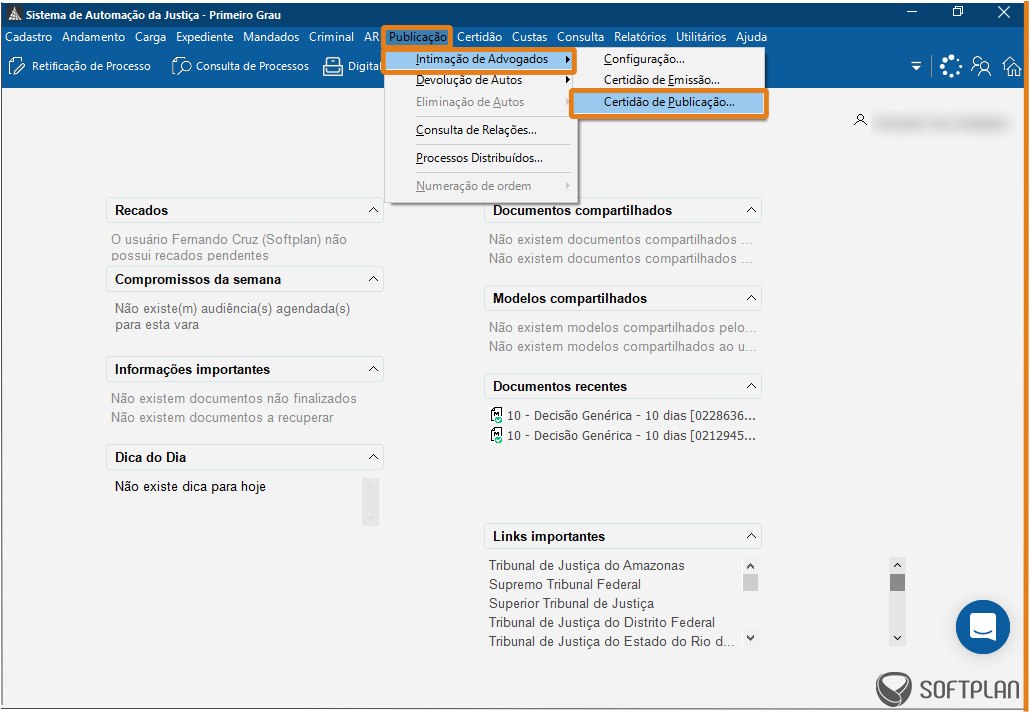Open the Utilitários menu
Viewport: 1030px width, 713px height.
pyautogui.click(x=701, y=37)
